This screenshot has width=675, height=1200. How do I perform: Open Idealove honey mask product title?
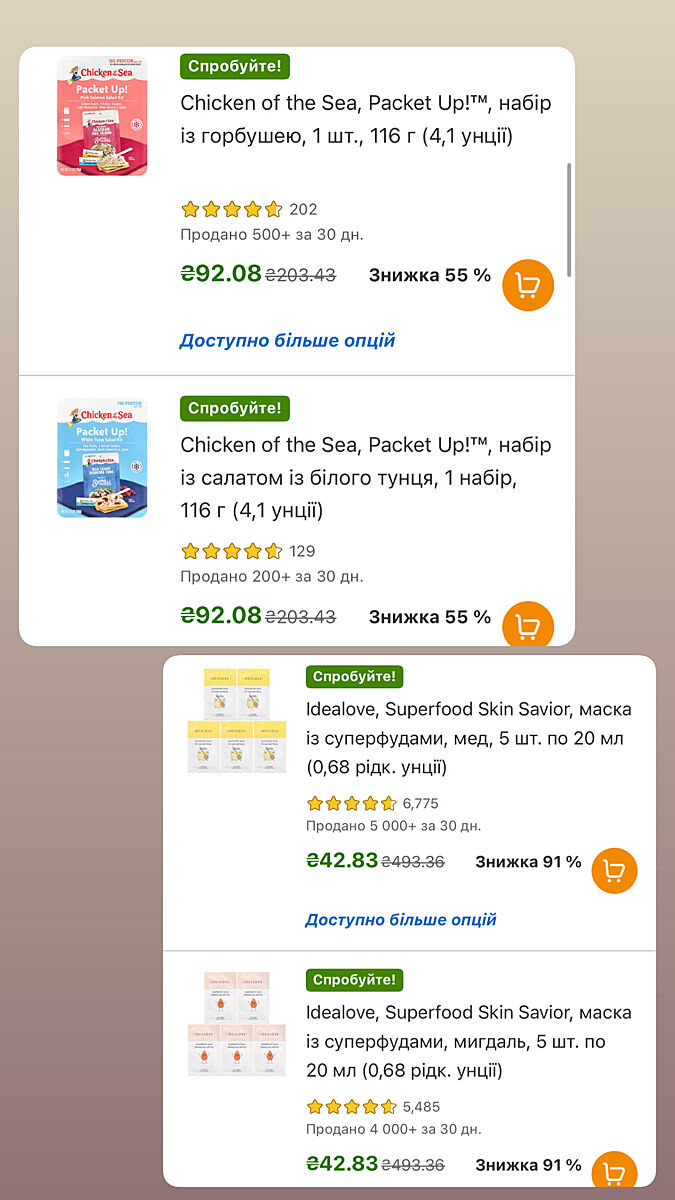(x=468, y=739)
